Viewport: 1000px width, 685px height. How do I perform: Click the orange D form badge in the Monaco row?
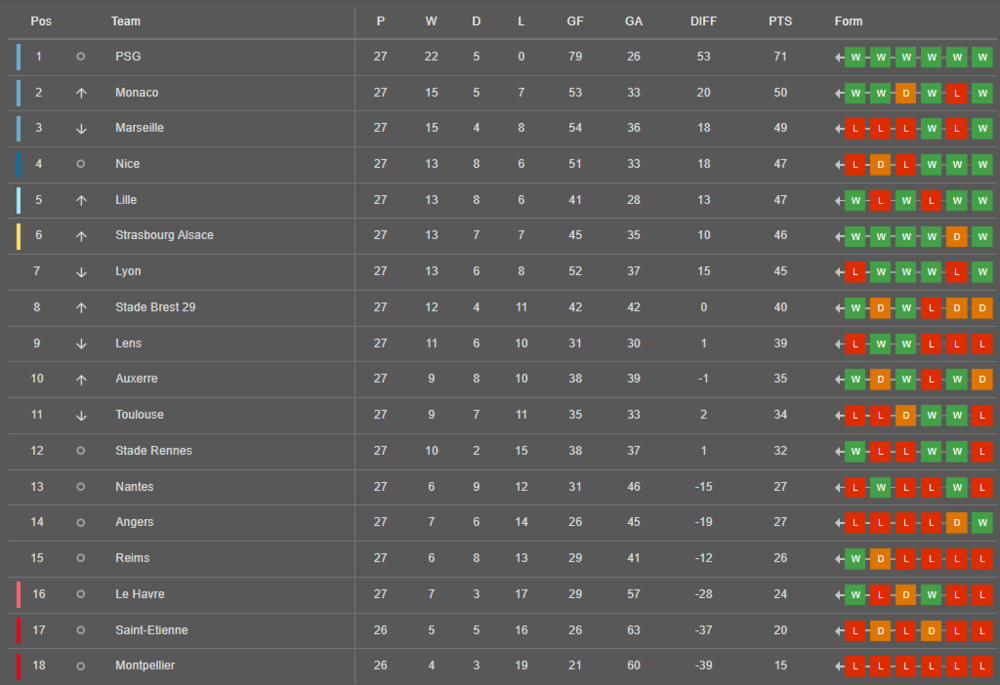(x=906, y=94)
